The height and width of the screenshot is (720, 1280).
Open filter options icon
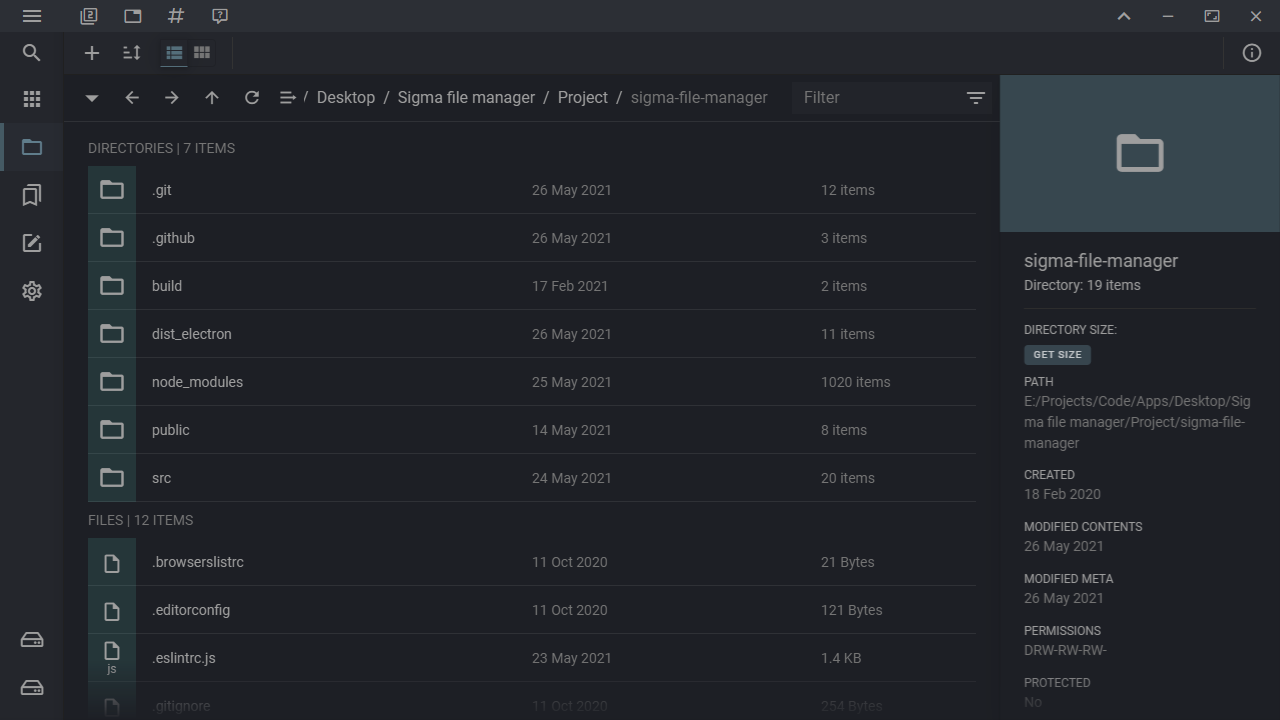tap(976, 98)
